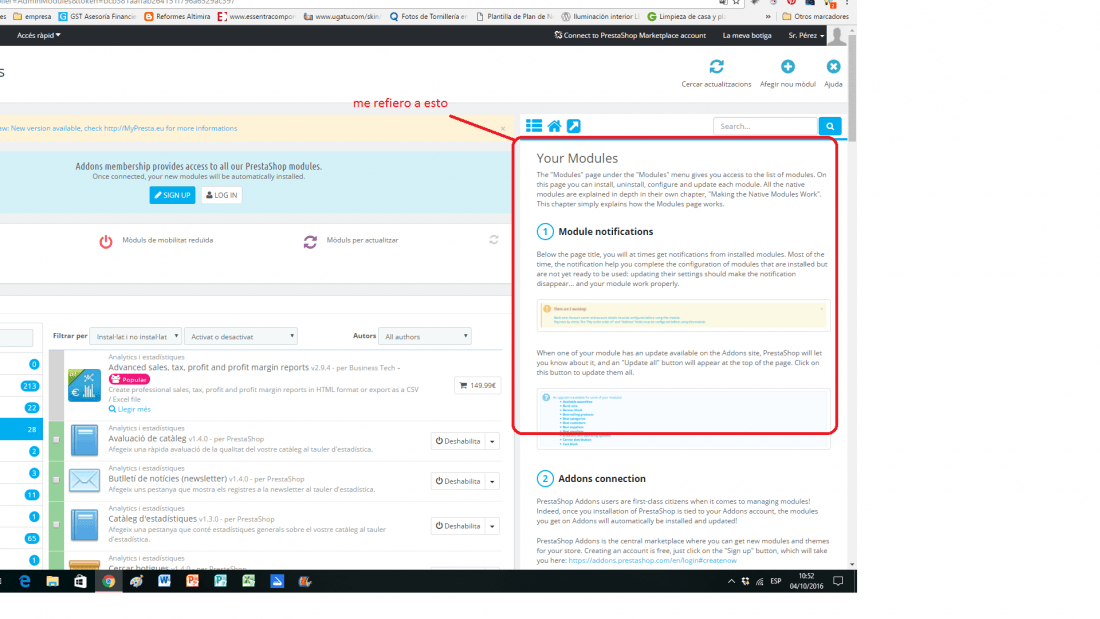Click the page vertical scrollbar

[852, 88]
